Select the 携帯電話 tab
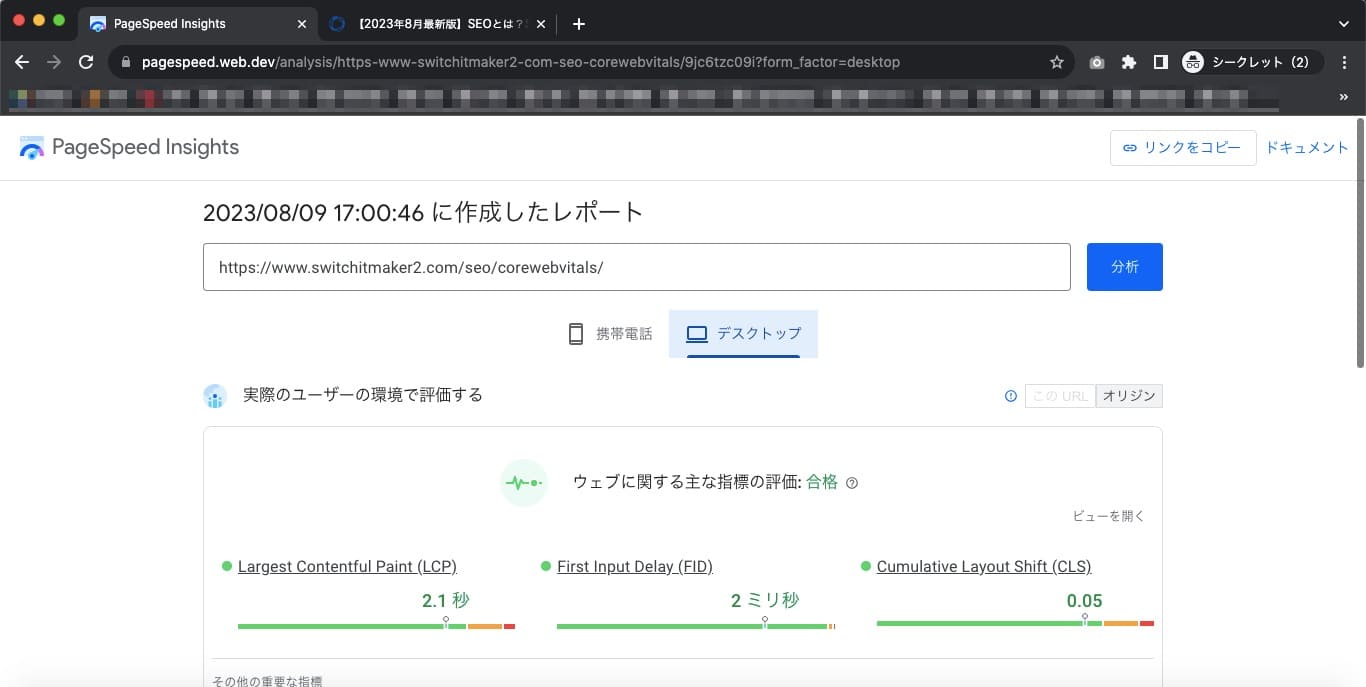The width and height of the screenshot is (1366, 687). pyautogui.click(x=610, y=333)
